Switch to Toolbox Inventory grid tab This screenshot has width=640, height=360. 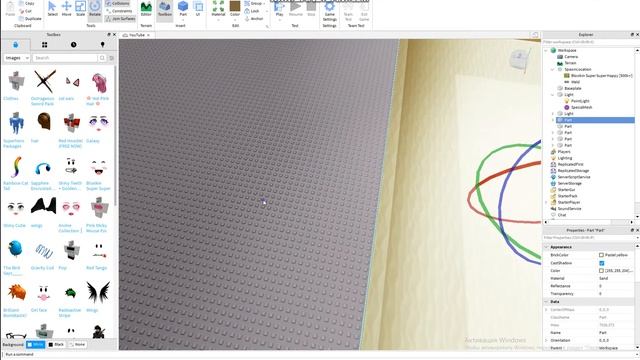point(44,44)
